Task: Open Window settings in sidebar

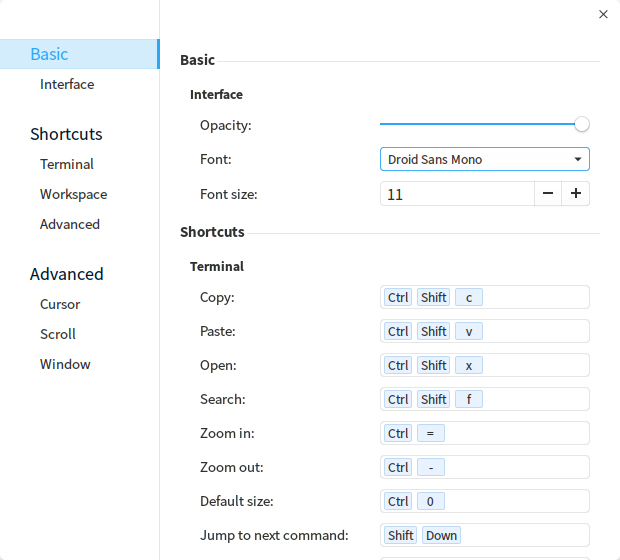Action: tap(65, 364)
